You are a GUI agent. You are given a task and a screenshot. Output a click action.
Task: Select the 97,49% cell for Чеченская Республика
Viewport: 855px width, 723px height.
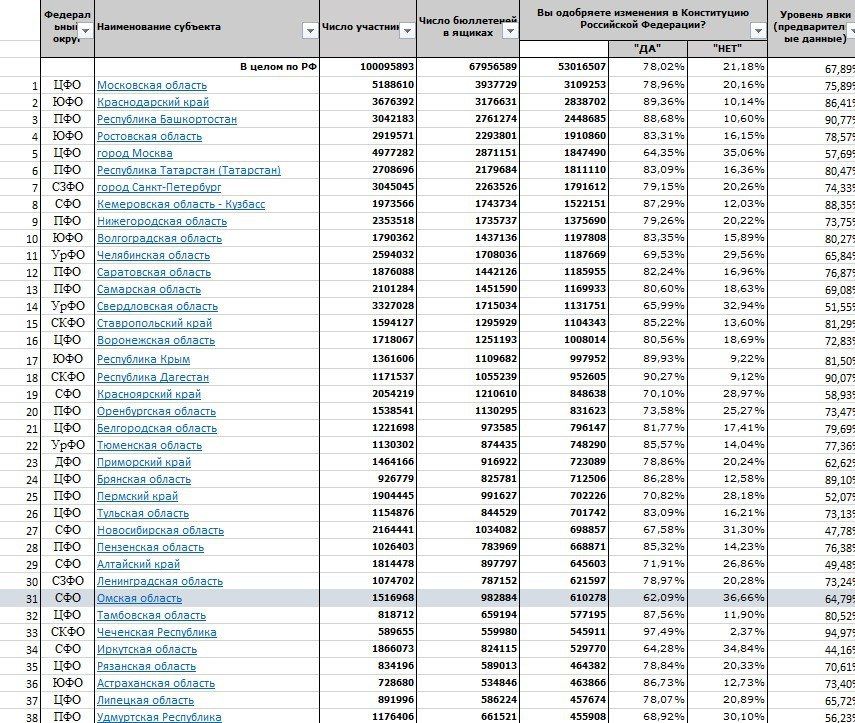(x=648, y=632)
